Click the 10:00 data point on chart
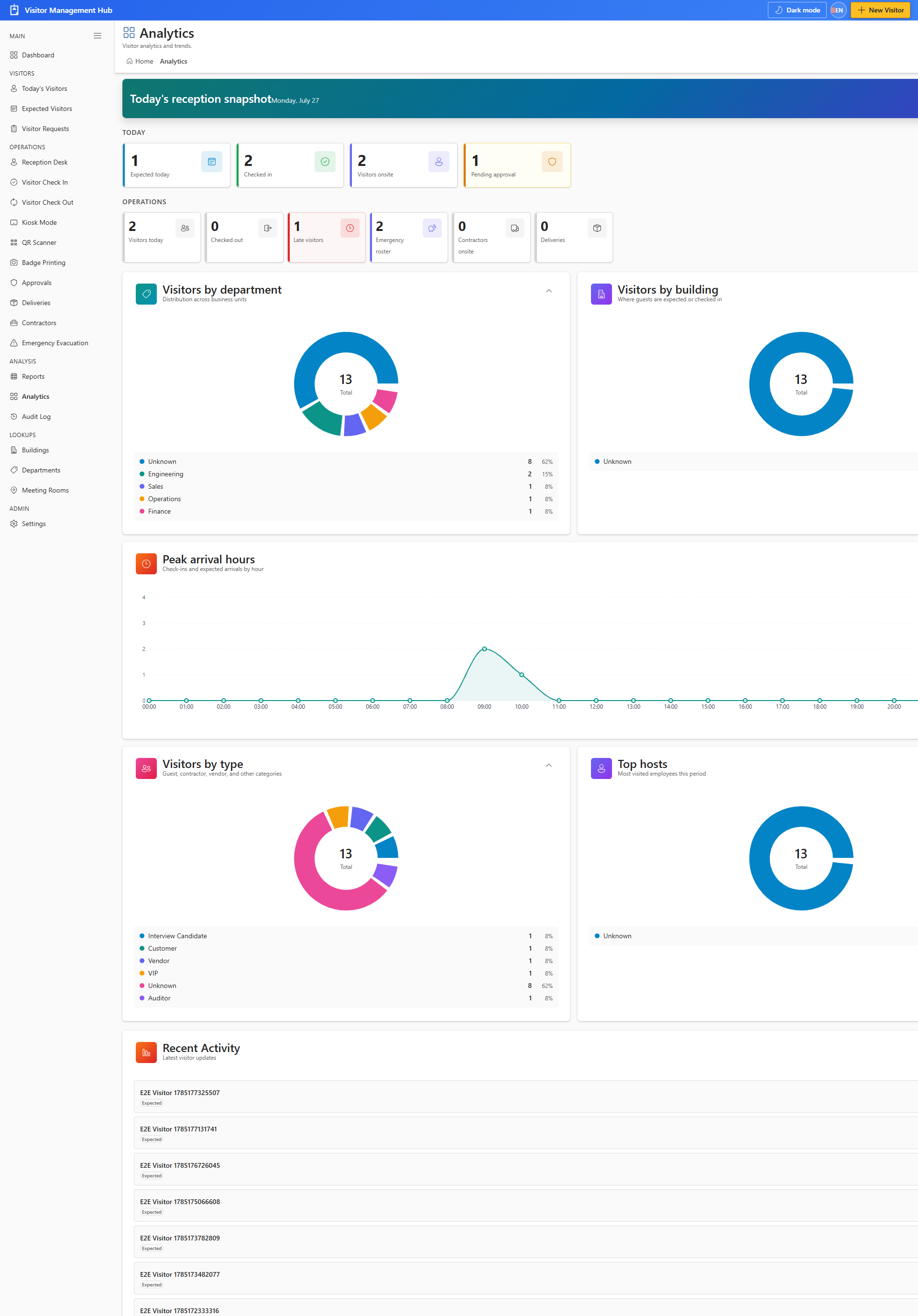The image size is (918, 1316). (522, 675)
